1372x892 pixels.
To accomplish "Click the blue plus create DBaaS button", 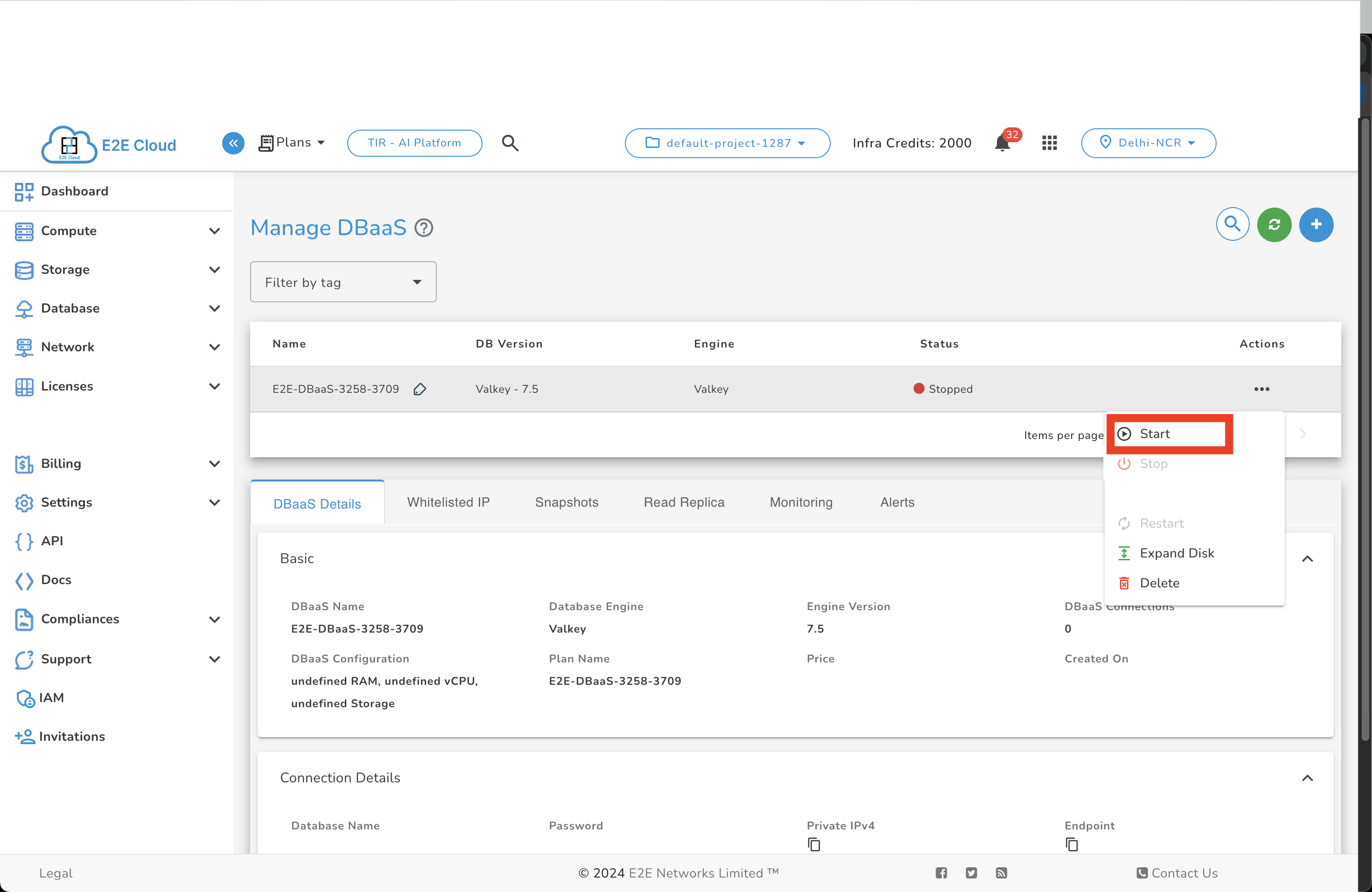I will (x=1316, y=224).
